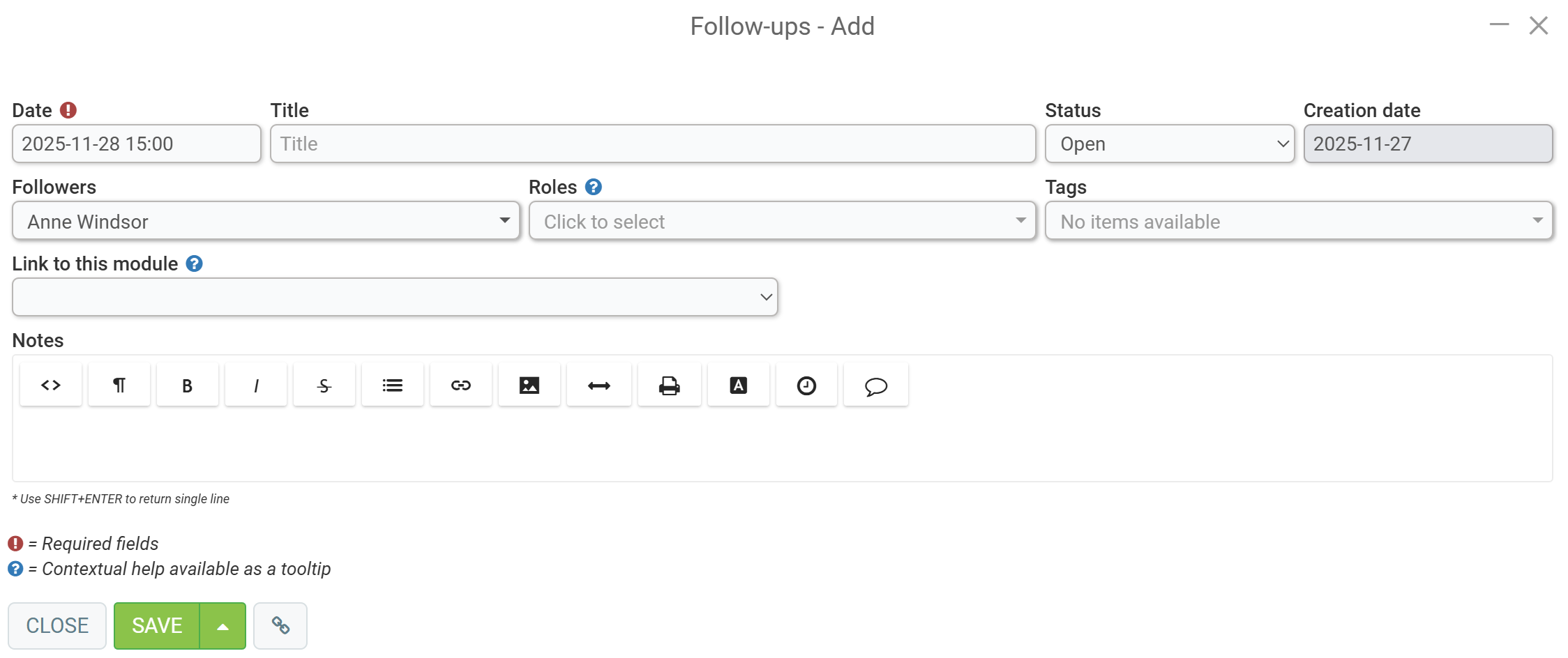This screenshot has height=658, width=1568.
Task: Insert horizontal line in Notes
Action: 599,385
